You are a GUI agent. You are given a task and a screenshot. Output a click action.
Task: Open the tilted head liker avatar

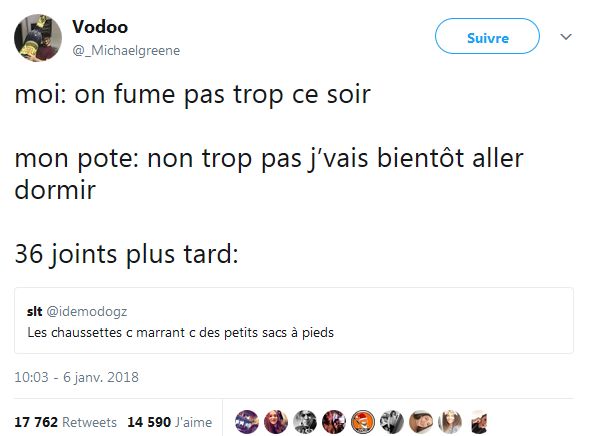click(421, 422)
